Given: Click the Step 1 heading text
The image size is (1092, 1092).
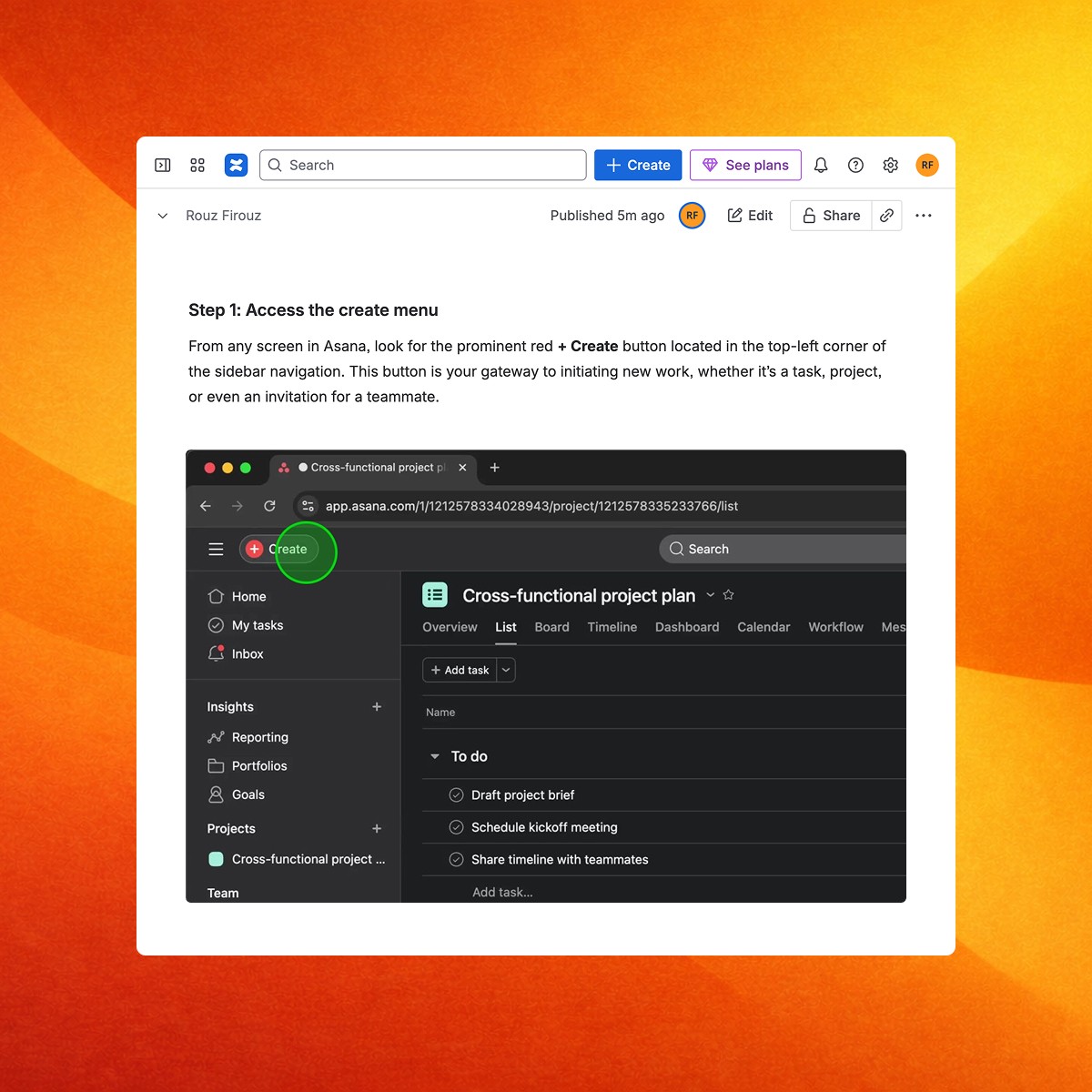Looking at the screenshot, I should click(313, 310).
